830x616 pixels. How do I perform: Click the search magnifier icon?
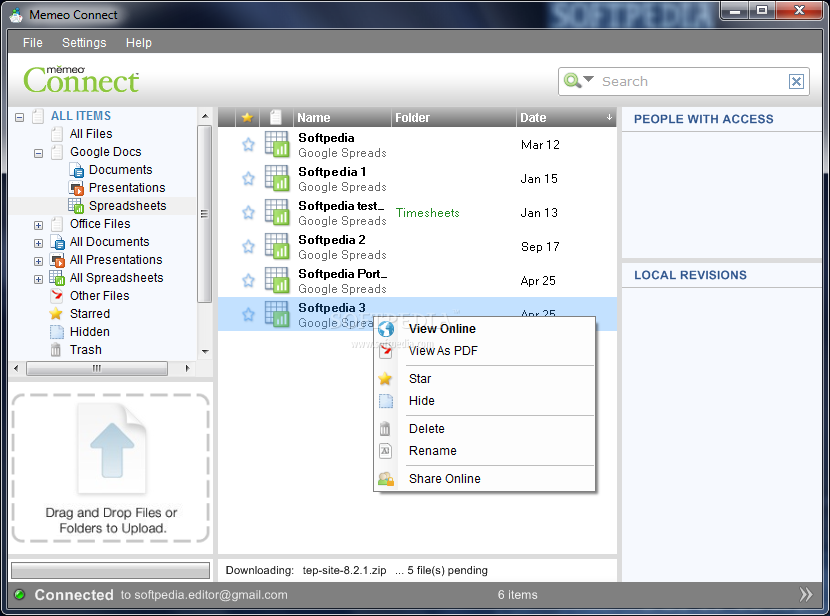572,80
